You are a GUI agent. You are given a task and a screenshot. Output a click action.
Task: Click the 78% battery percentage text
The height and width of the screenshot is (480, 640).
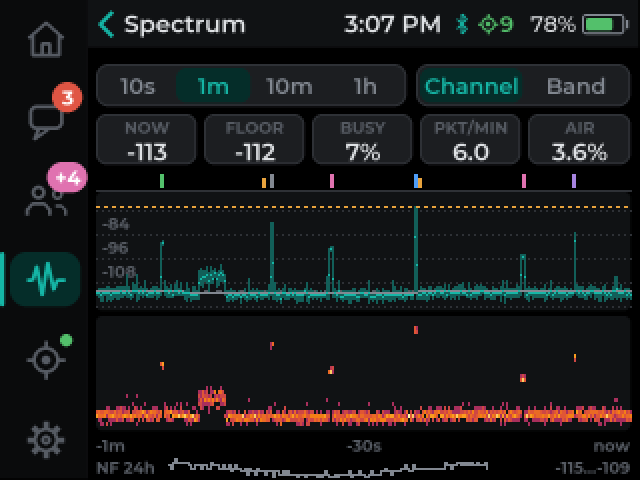(x=553, y=24)
